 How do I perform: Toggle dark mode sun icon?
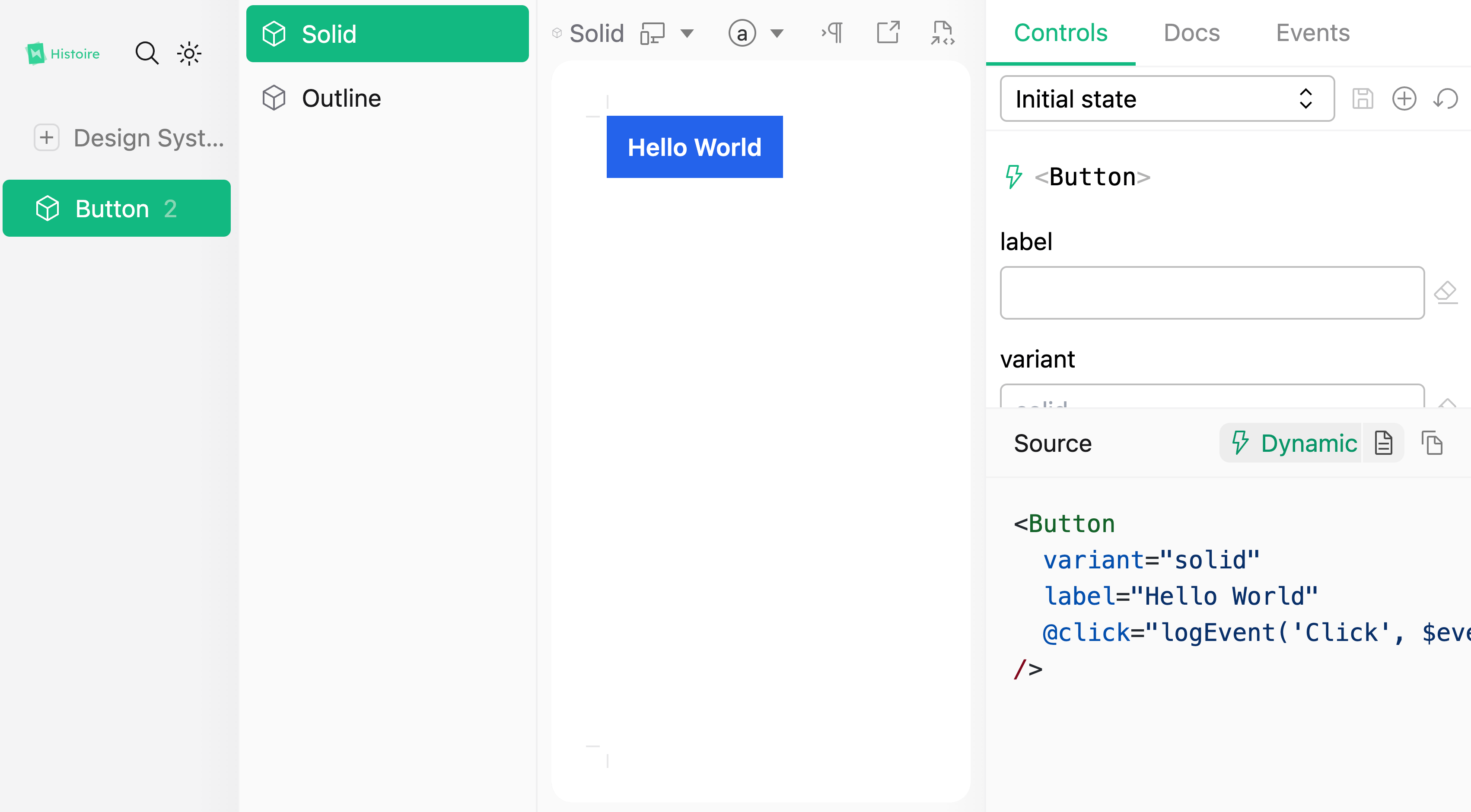(x=189, y=54)
